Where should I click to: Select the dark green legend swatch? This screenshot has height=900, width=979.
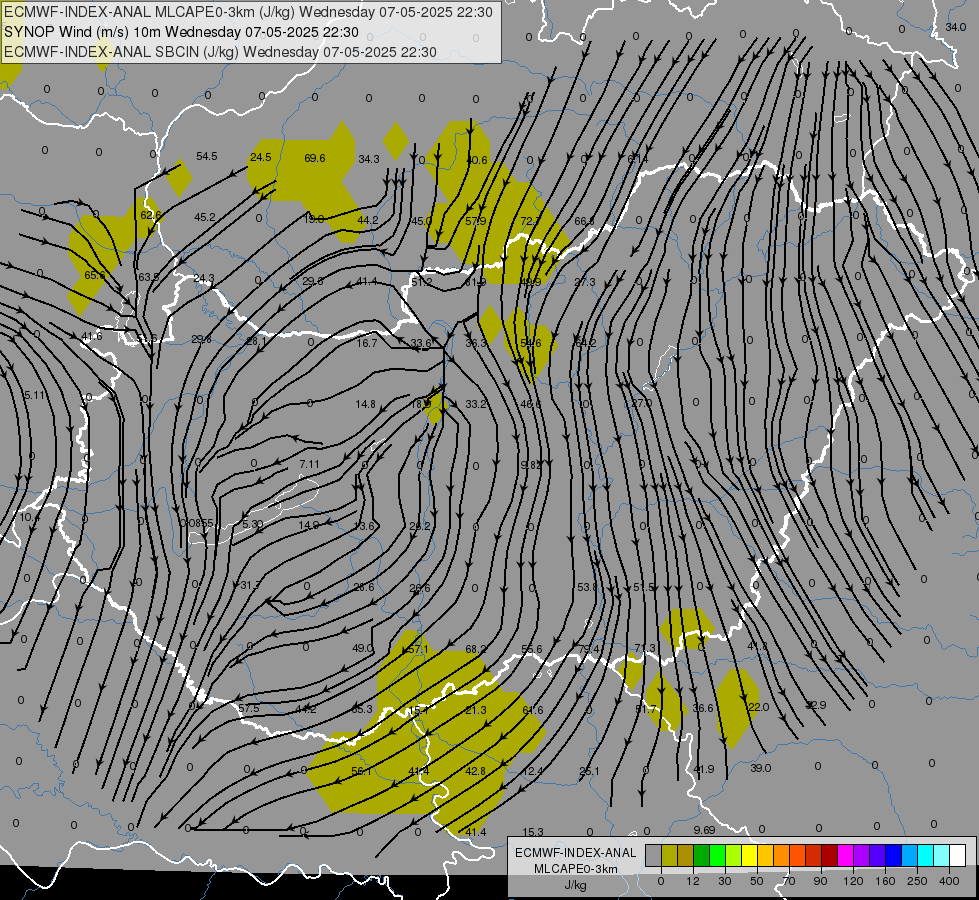click(701, 855)
